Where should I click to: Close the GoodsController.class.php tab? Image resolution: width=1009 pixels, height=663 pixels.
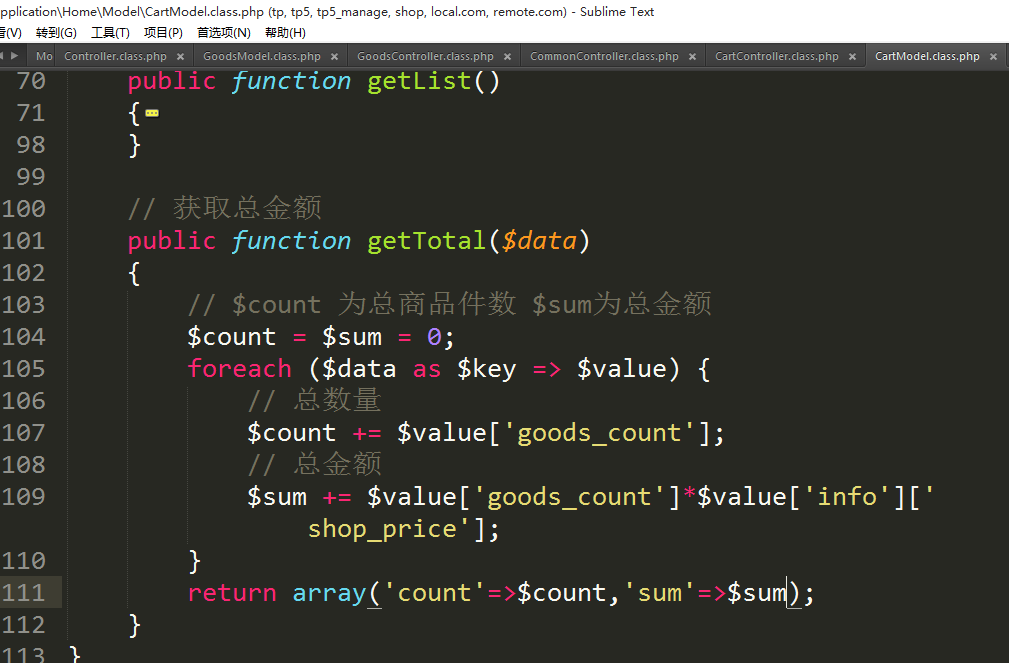click(x=508, y=57)
